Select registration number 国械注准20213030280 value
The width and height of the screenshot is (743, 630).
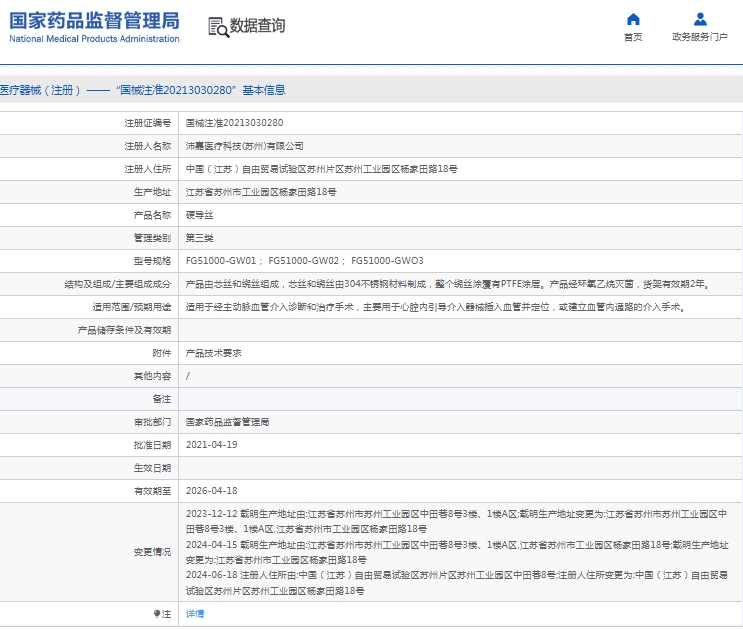235,123
